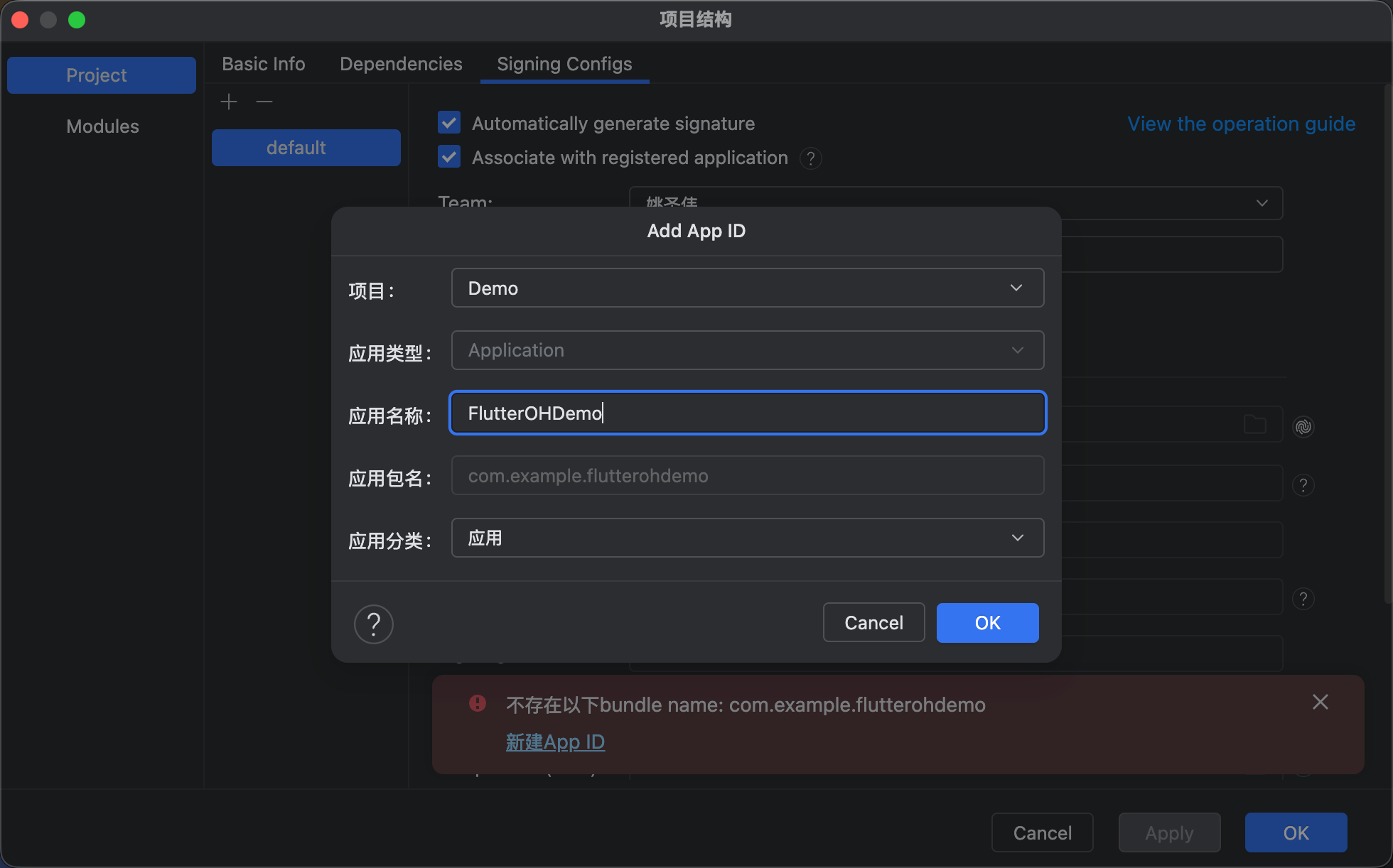Image resolution: width=1393 pixels, height=868 pixels.
Task: Open the 新建App ID link
Action: [x=555, y=742]
